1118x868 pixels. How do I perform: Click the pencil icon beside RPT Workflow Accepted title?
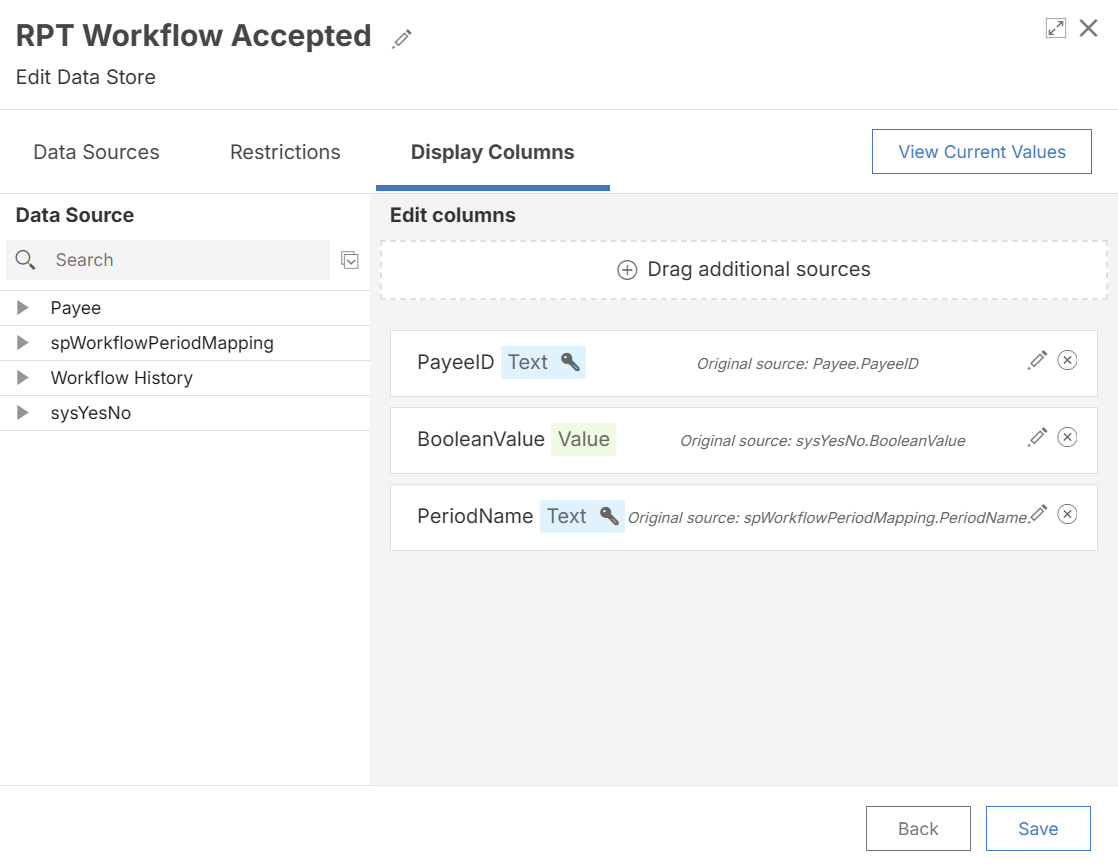(402, 39)
